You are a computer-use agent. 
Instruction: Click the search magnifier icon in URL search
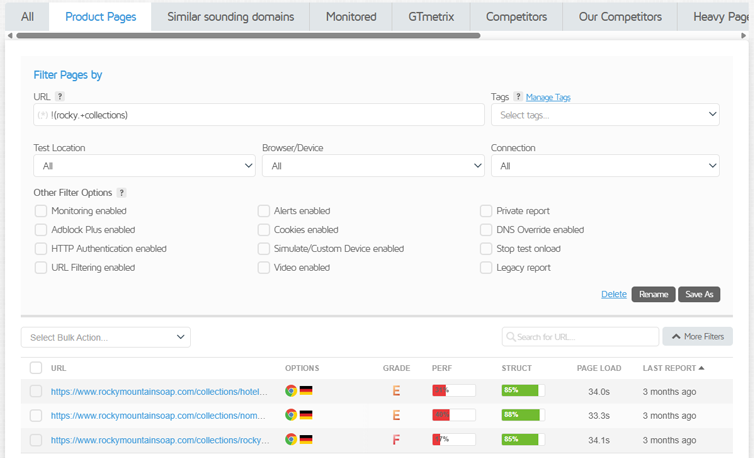click(511, 337)
